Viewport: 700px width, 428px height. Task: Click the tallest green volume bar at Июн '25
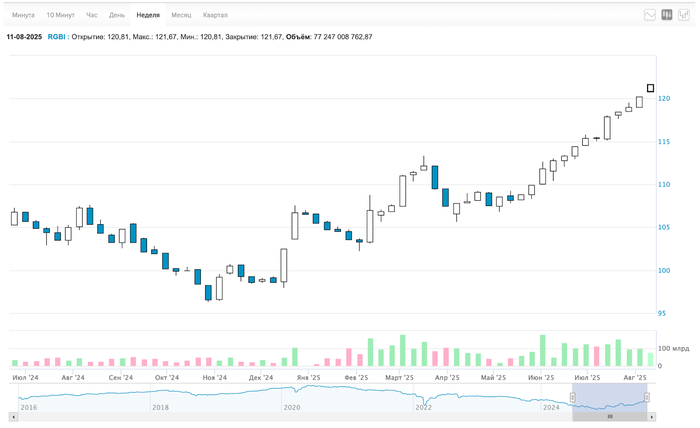[x=543, y=351]
